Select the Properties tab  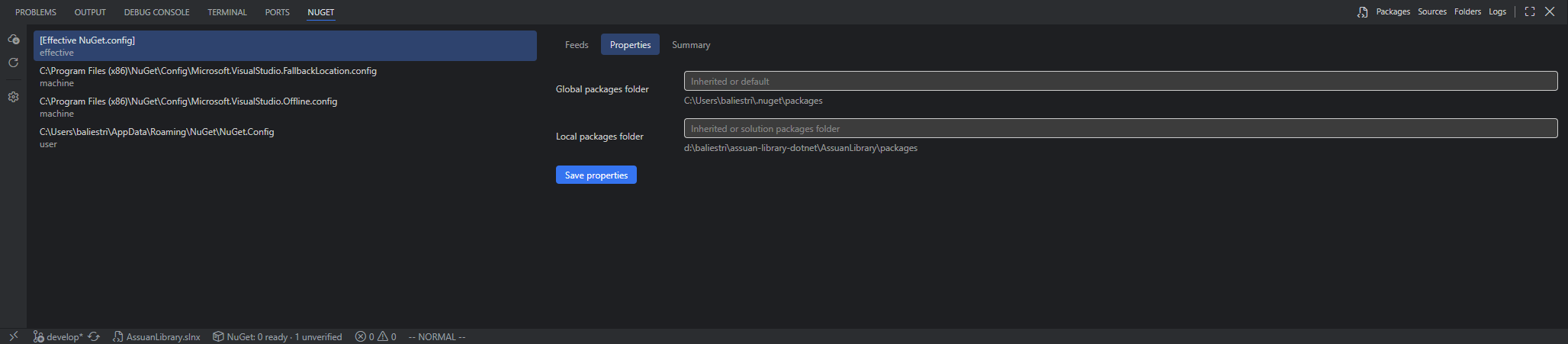[x=630, y=45]
